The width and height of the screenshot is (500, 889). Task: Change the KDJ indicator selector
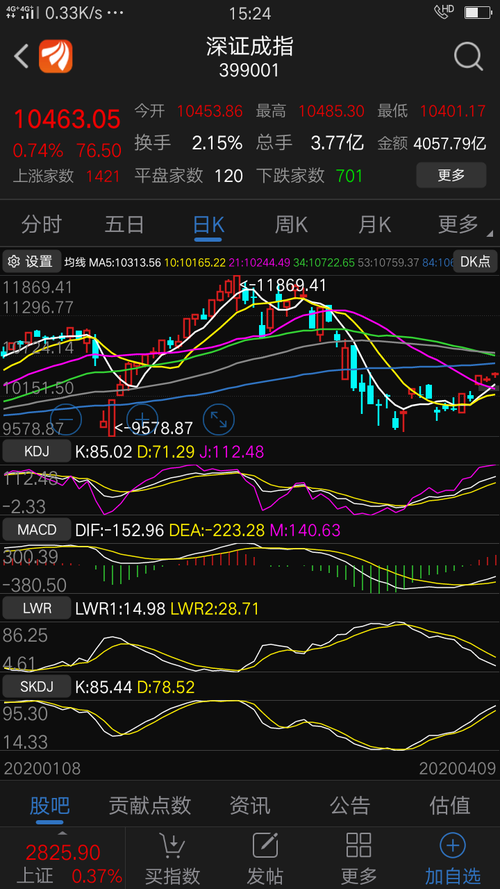(x=37, y=451)
